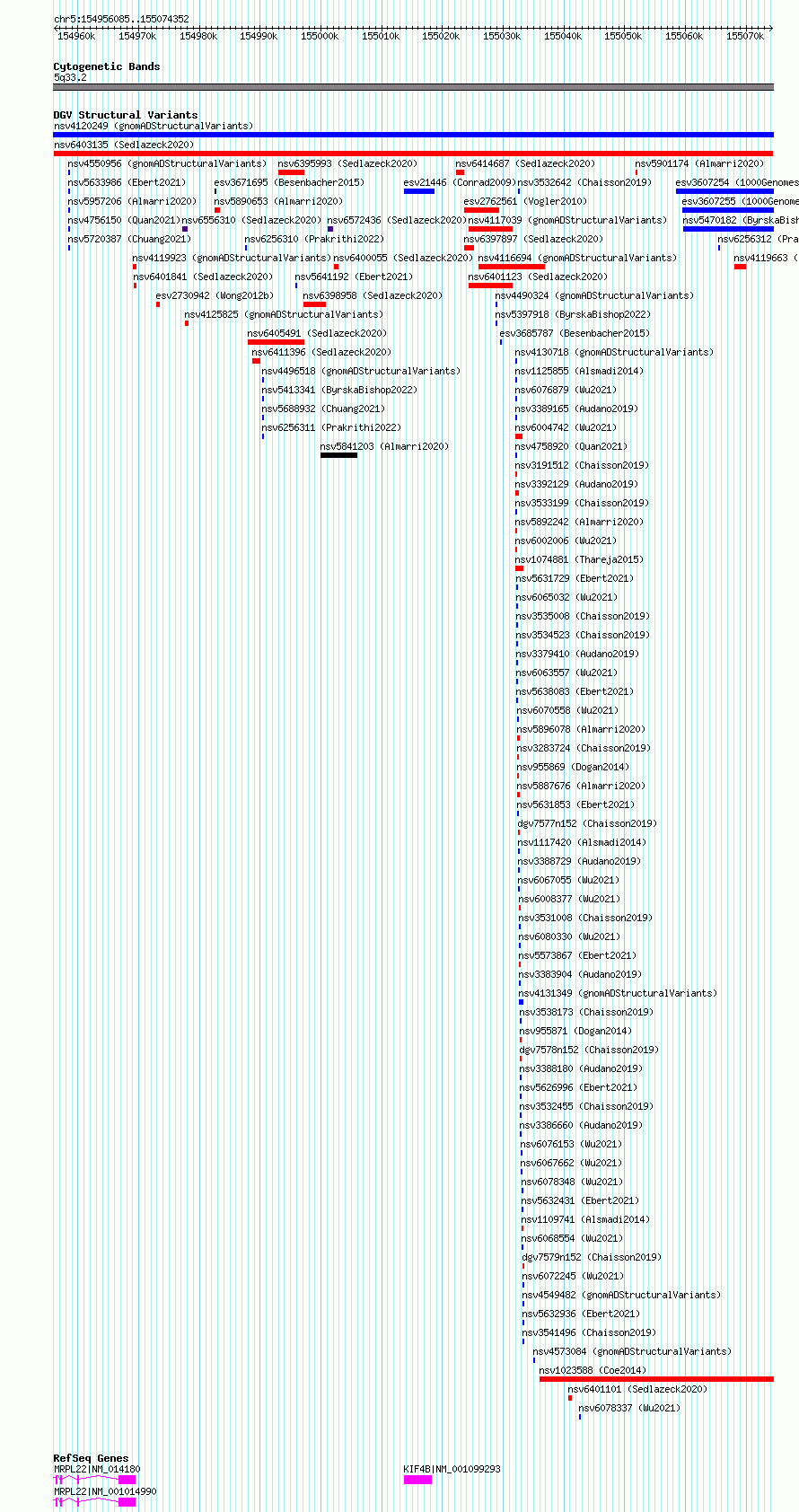Screen dimensions: 799x1512
Task: Open nsv6411396 (Sedlazeck2020) variant
Action: coord(321,352)
